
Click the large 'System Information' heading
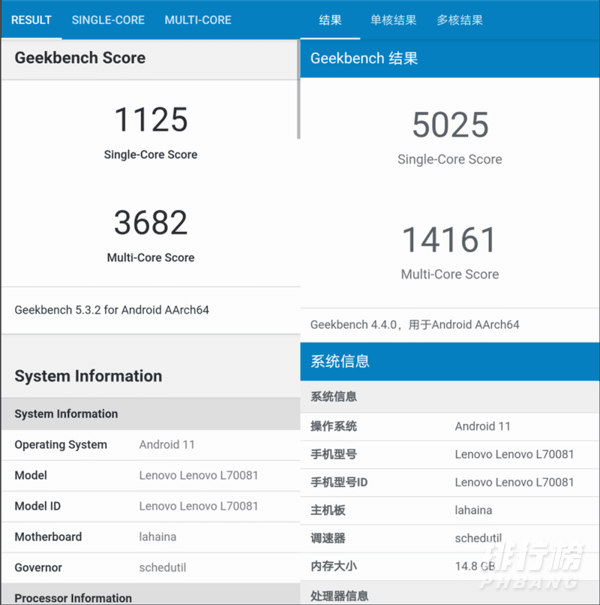tap(88, 376)
